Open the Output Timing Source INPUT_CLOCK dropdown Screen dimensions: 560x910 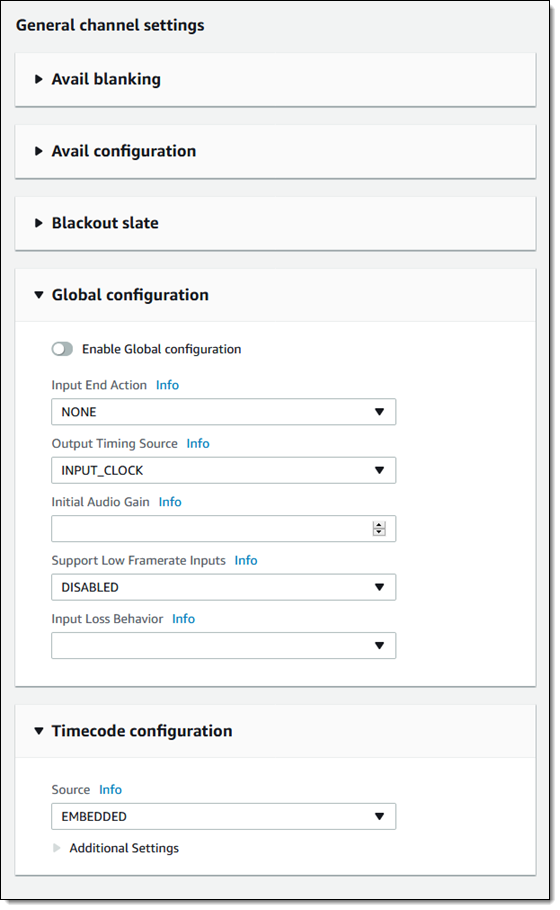click(223, 470)
